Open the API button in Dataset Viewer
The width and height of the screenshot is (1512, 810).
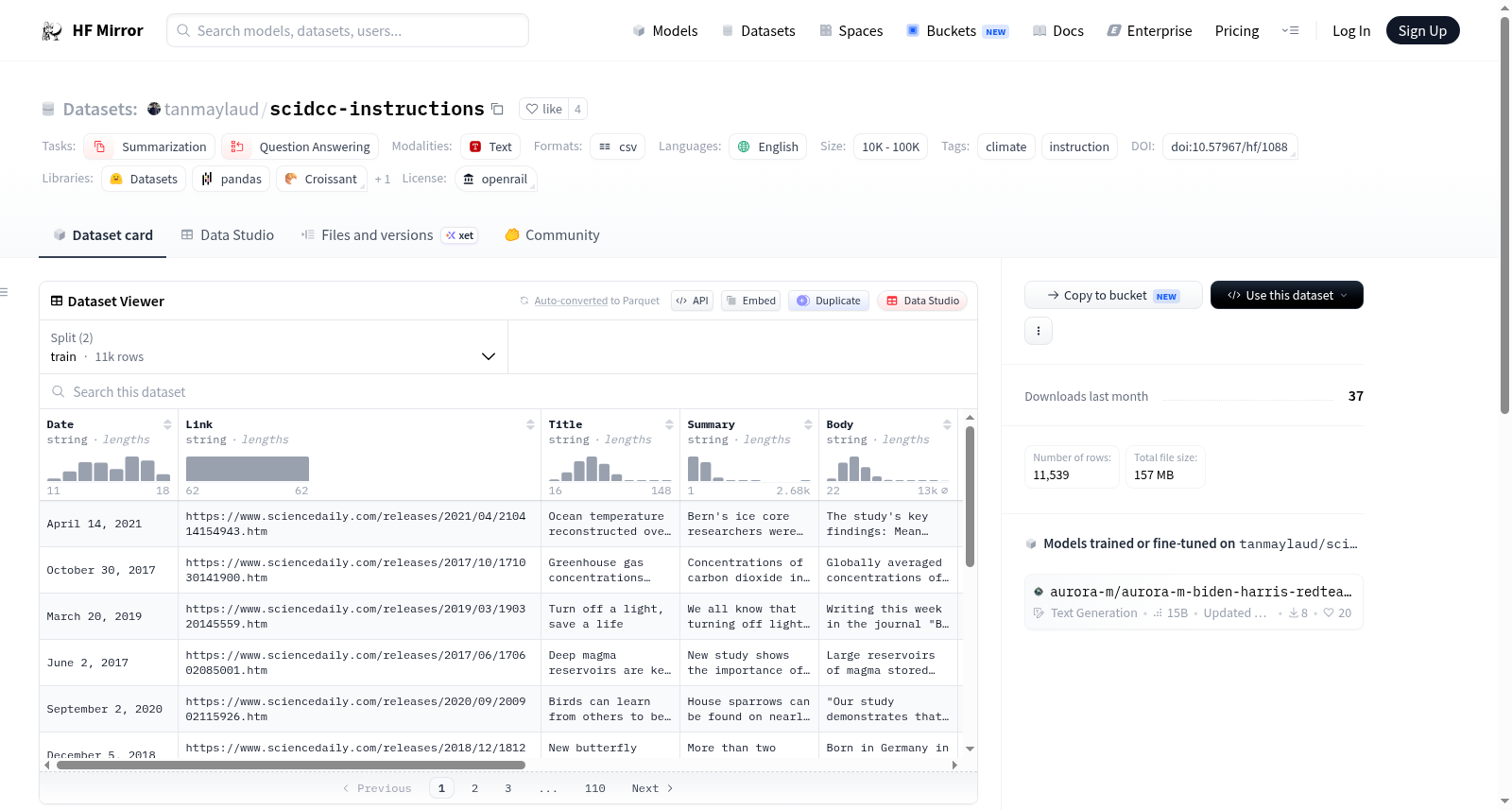pos(692,301)
